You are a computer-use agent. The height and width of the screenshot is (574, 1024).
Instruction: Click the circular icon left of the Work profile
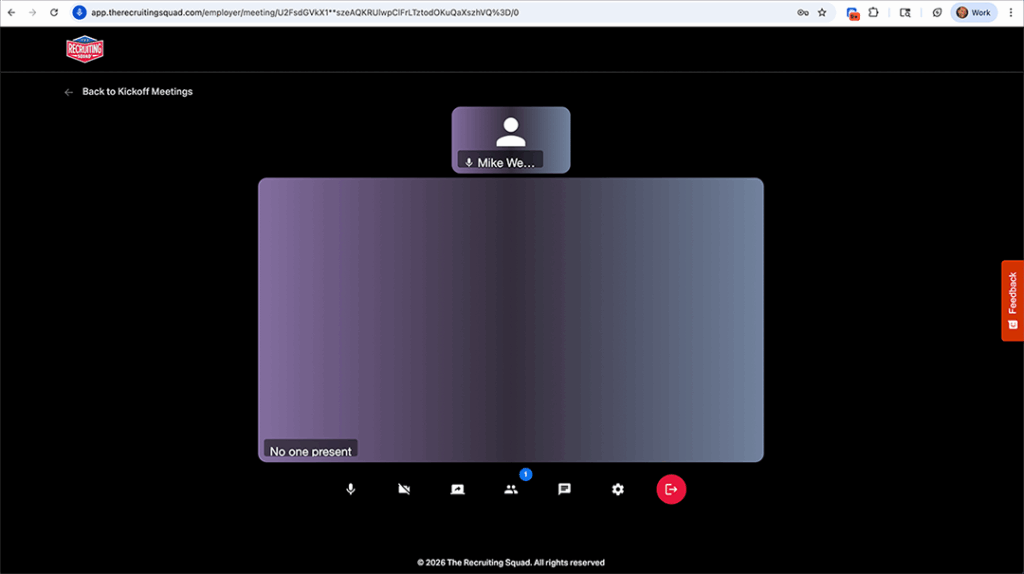click(937, 12)
